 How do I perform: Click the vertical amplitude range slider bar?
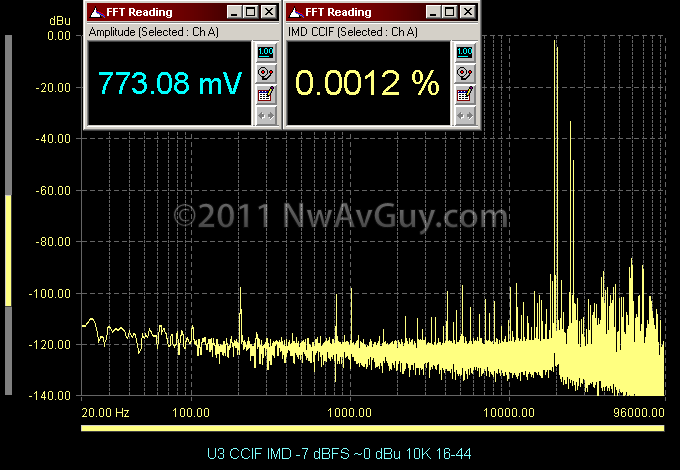click(x=8, y=215)
